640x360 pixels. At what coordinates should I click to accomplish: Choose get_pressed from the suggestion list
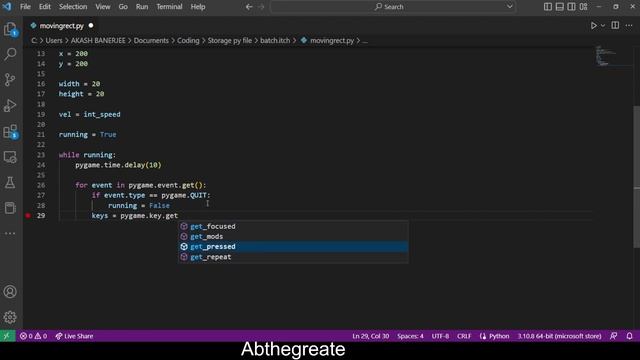[293, 247]
